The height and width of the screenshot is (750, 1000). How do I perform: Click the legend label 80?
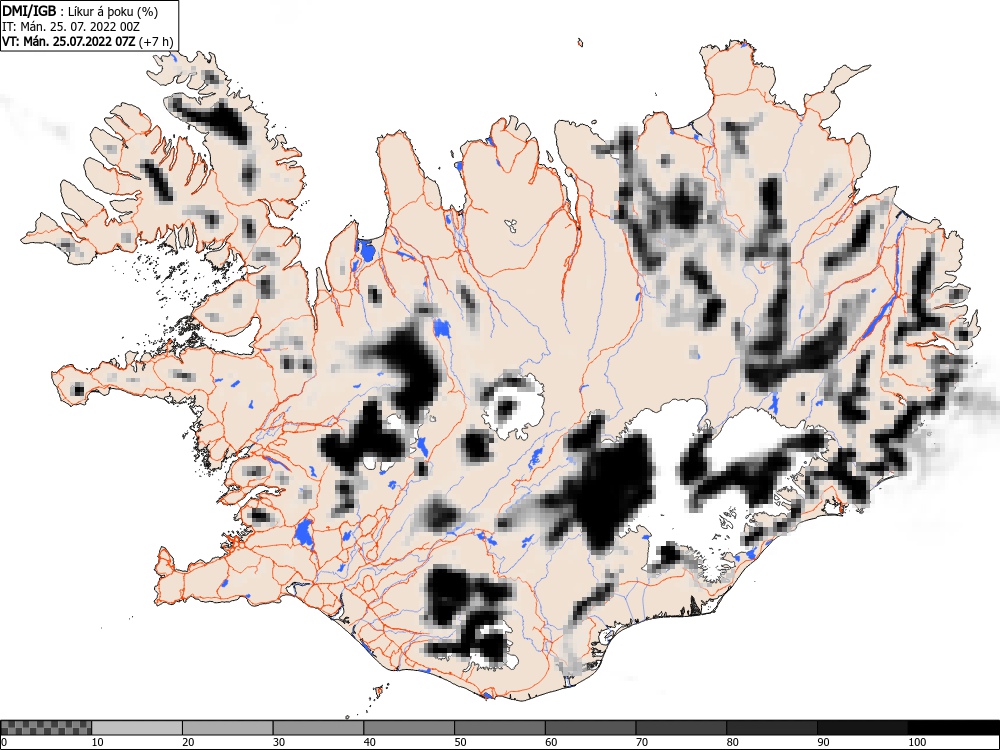point(732,742)
